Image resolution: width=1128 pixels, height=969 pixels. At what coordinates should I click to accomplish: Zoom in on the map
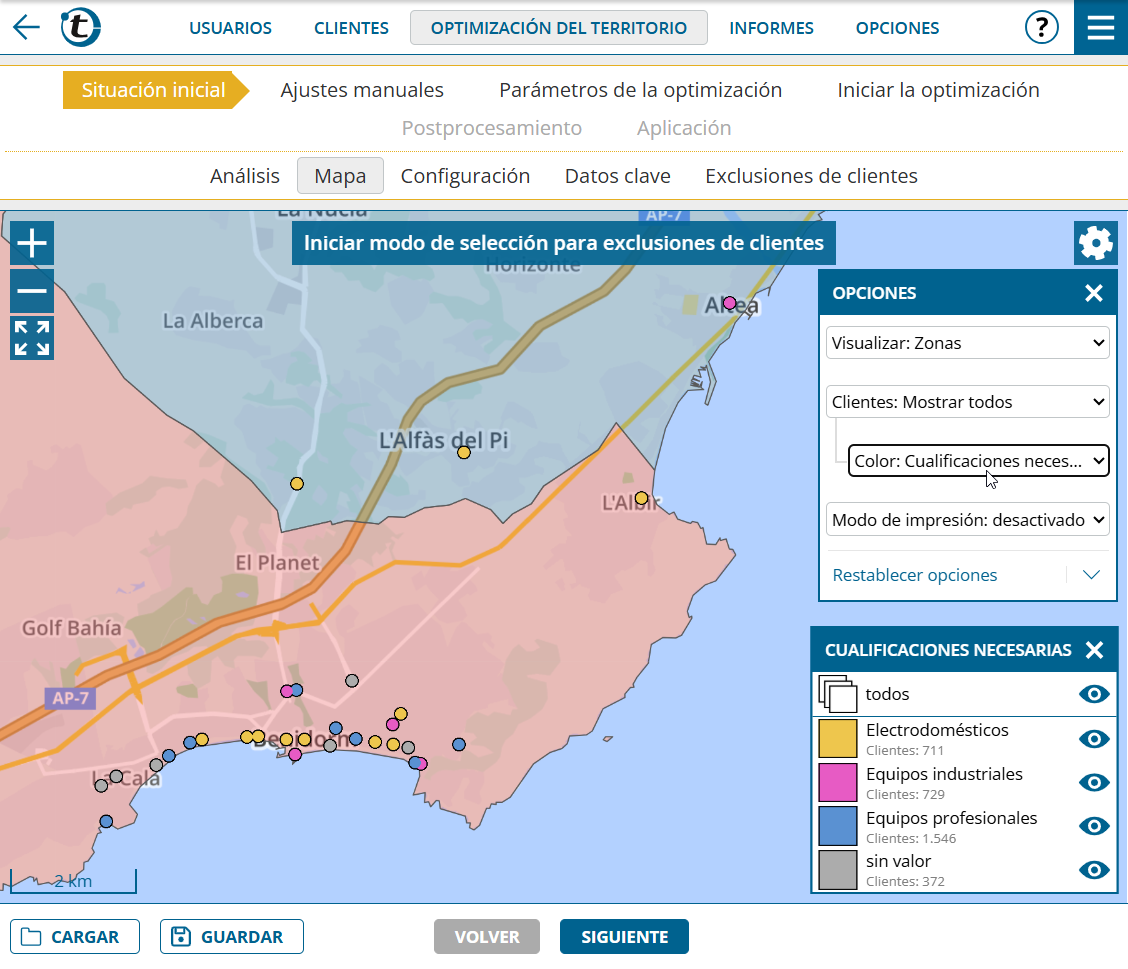coord(32,244)
